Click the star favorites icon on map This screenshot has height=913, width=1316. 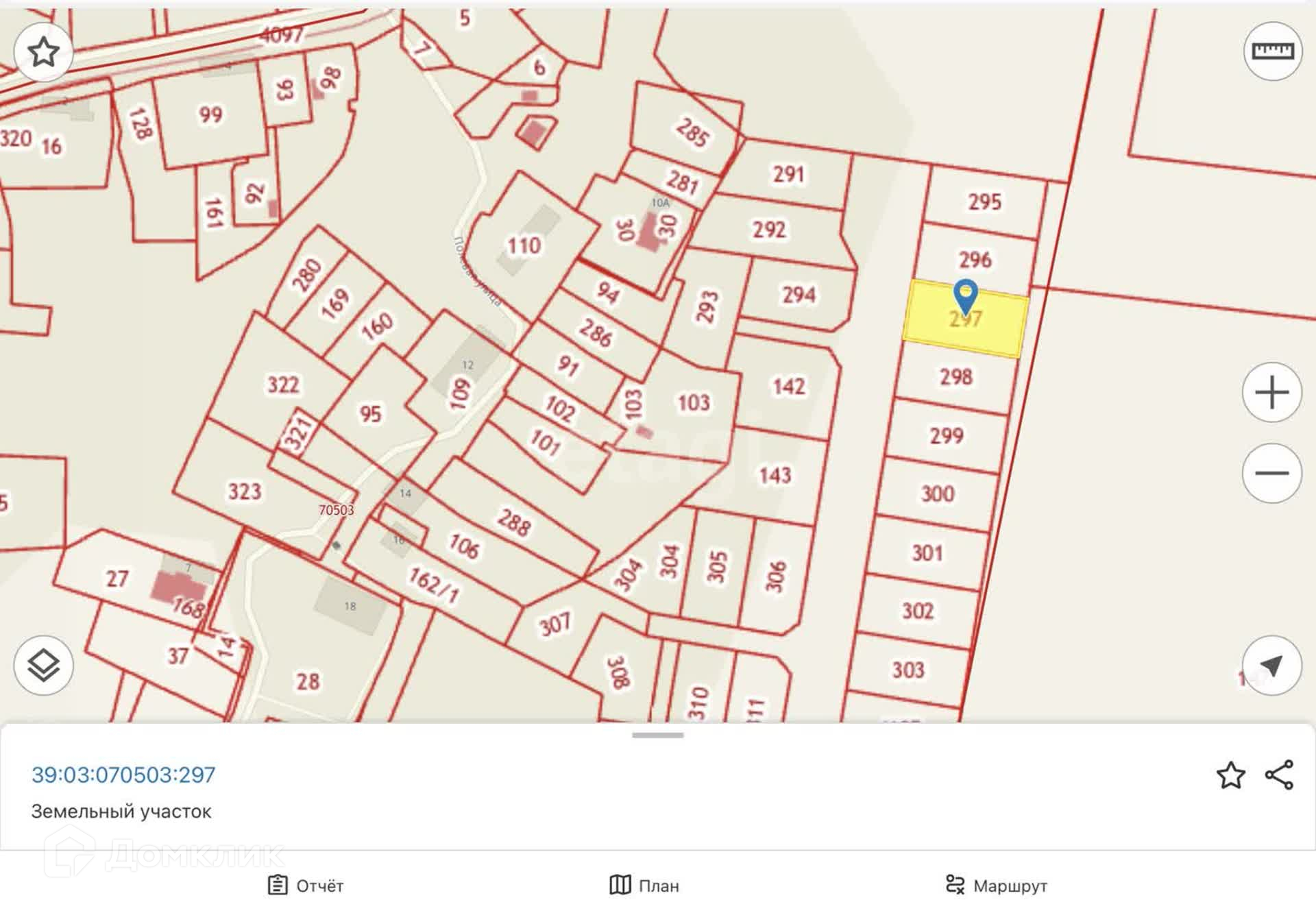point(44,52)
